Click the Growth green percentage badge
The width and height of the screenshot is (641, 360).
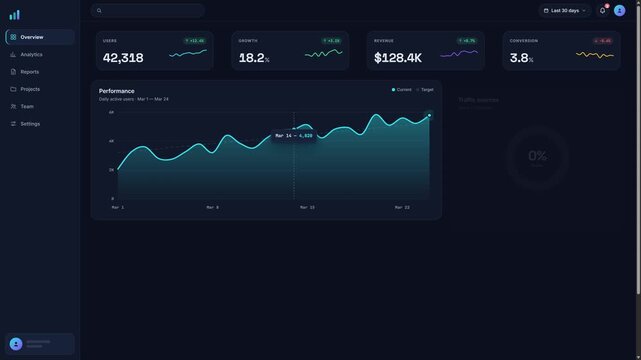point(331,41)
